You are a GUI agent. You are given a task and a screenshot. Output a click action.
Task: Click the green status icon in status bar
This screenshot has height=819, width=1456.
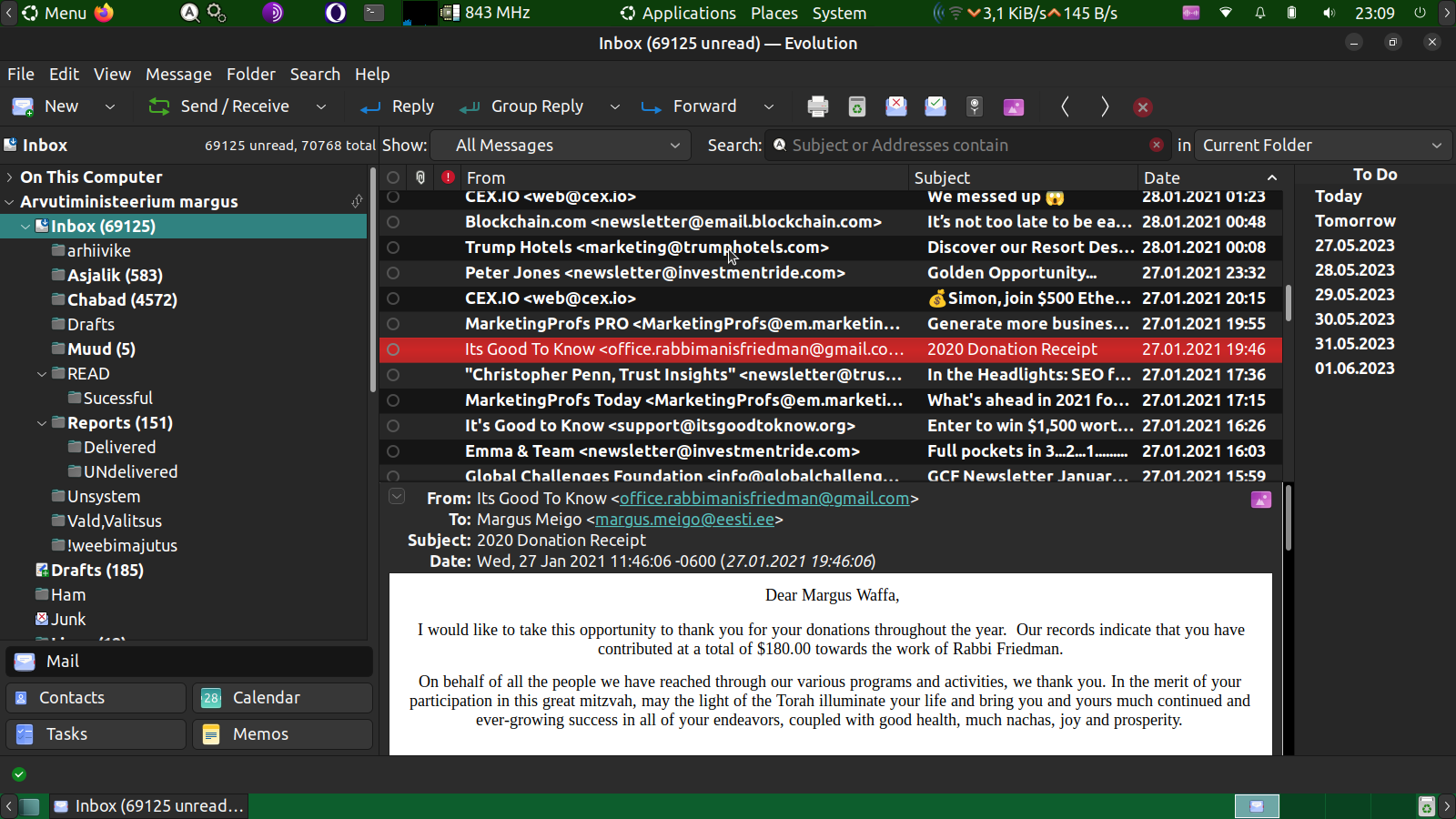tap(19, 774)
